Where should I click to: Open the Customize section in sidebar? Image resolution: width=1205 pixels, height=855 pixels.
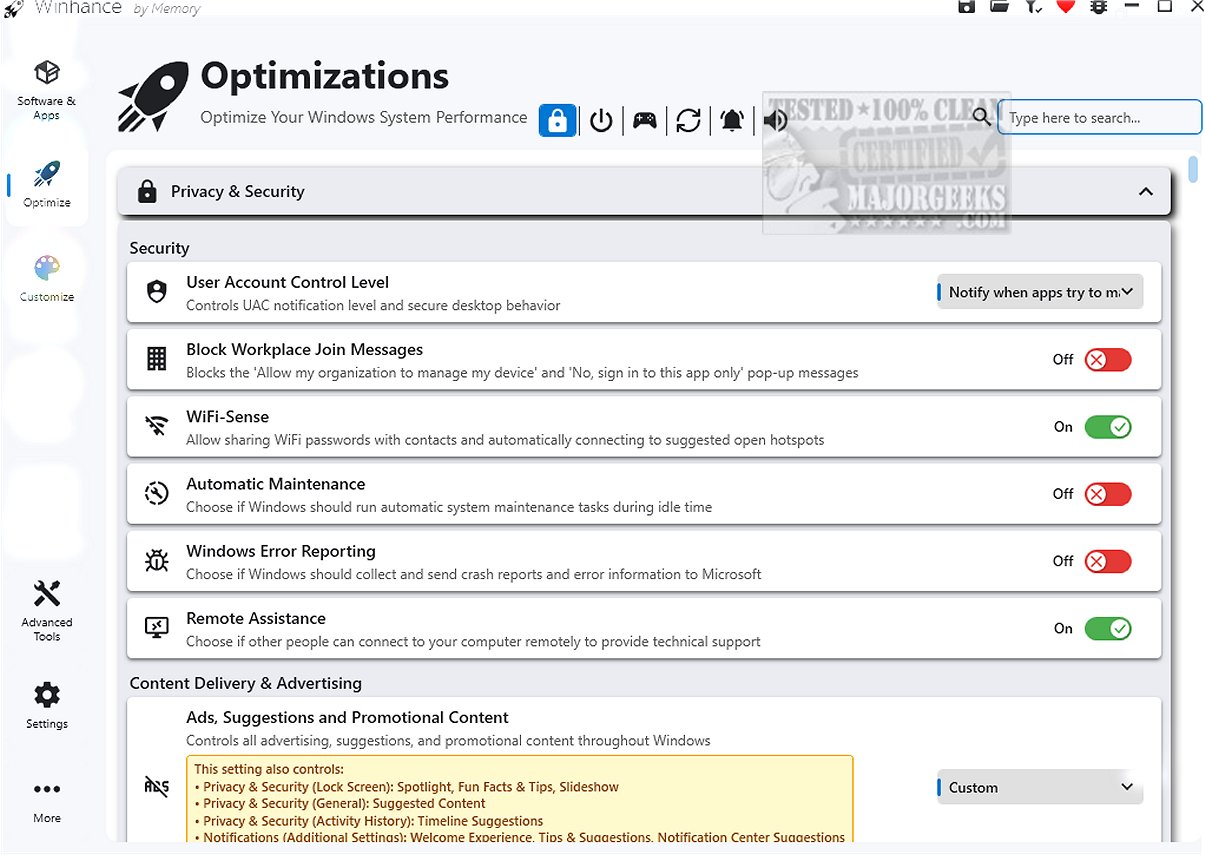pos(47,278)
